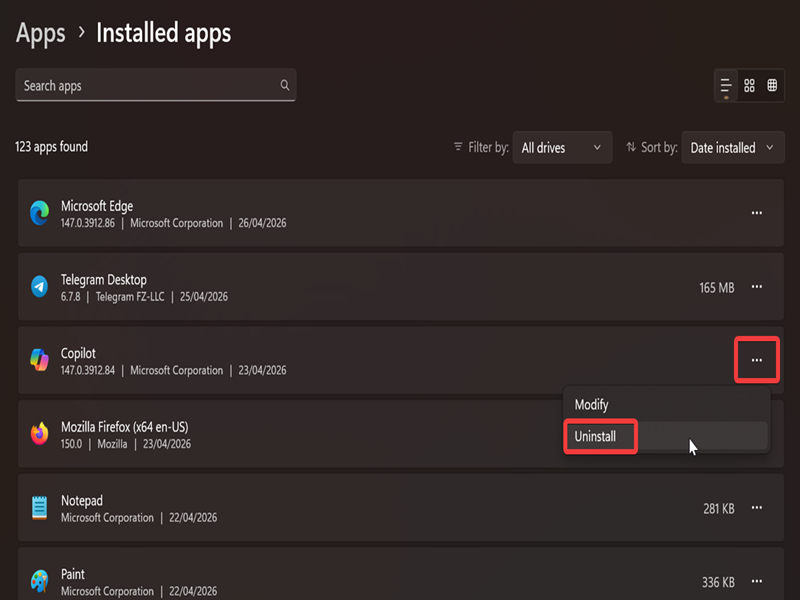Open more options for Telegram Desktop
800x600 pixels.
point(757,287)
